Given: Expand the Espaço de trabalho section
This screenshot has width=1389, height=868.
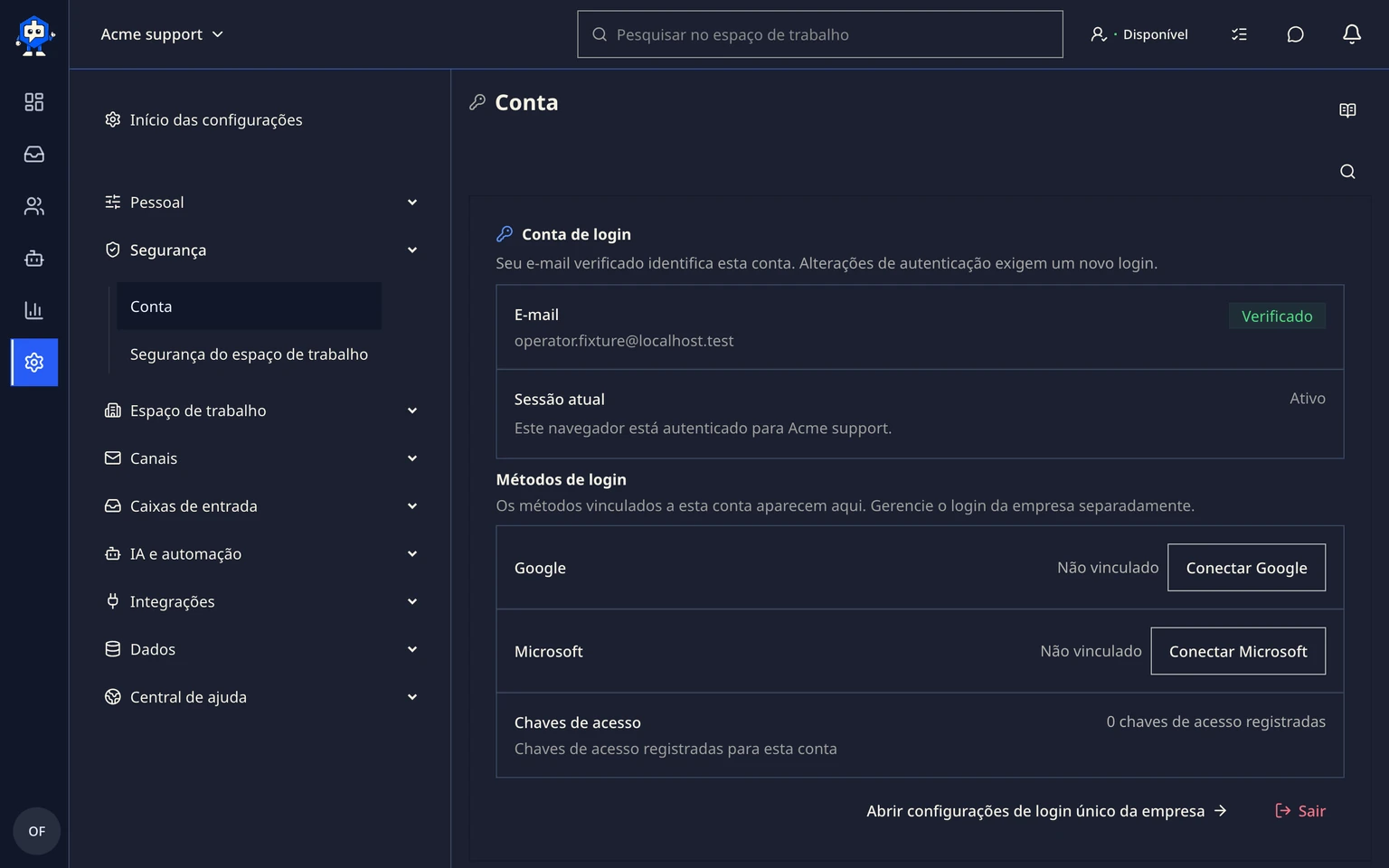Looking at the screenshot, I should point(260,410).
